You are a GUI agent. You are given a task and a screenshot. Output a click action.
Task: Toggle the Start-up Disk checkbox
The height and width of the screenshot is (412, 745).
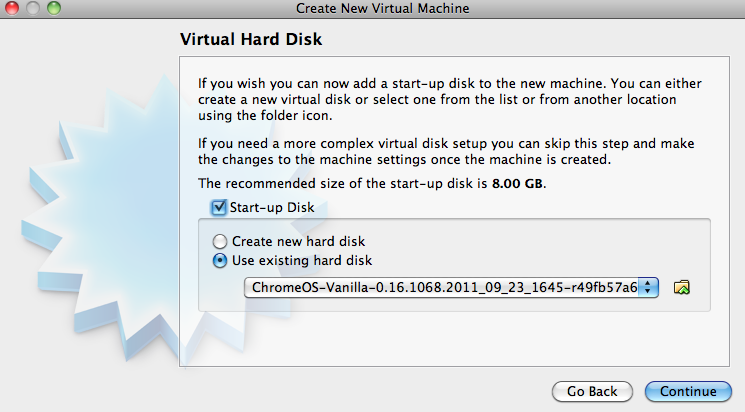click(218, 207)
